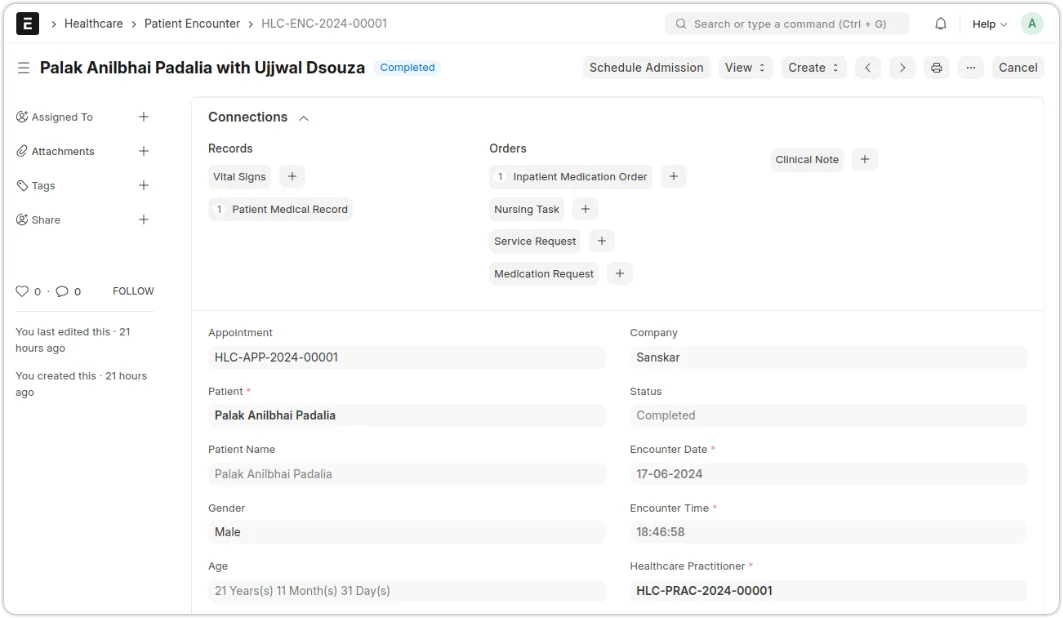Image resolution: width=1063 pixels, height=618 pixels.
Task: Click the print icon in the toolbar
Action: tap(936, 67)
